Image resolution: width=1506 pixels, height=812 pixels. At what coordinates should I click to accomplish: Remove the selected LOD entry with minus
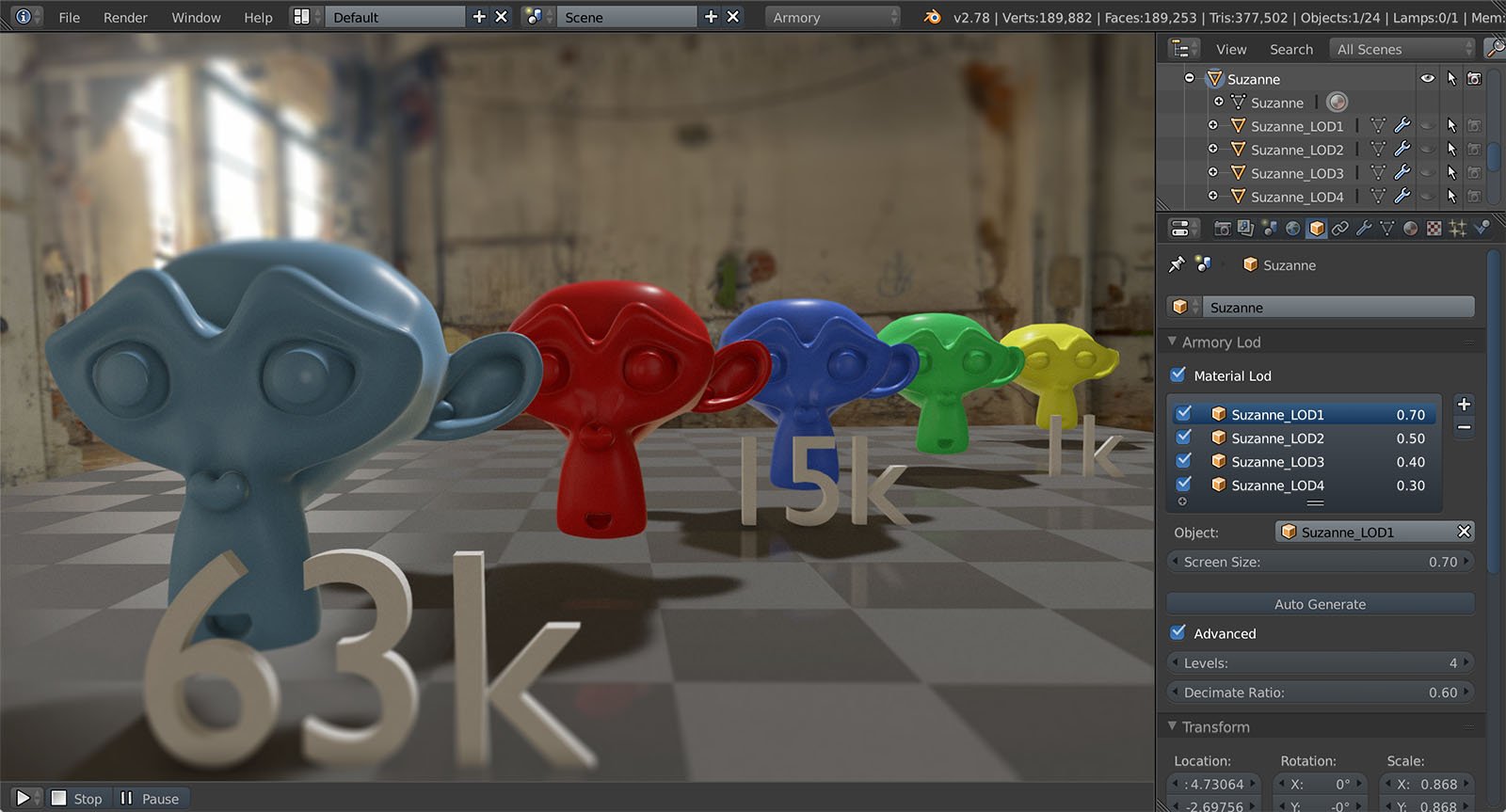click(1464, 428)
